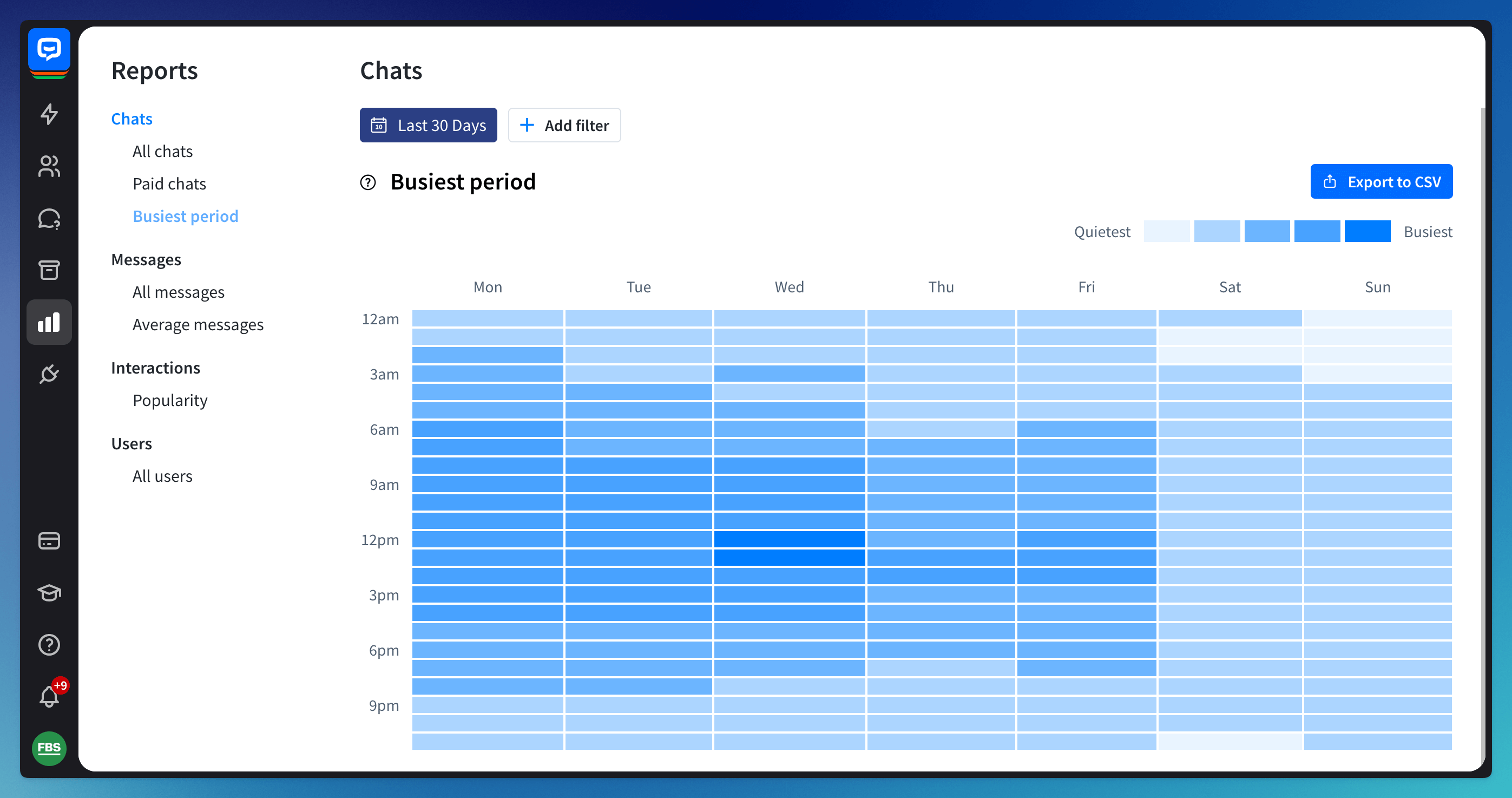Click the darkest Busiest legend swatch

(x=1367, y=231)
